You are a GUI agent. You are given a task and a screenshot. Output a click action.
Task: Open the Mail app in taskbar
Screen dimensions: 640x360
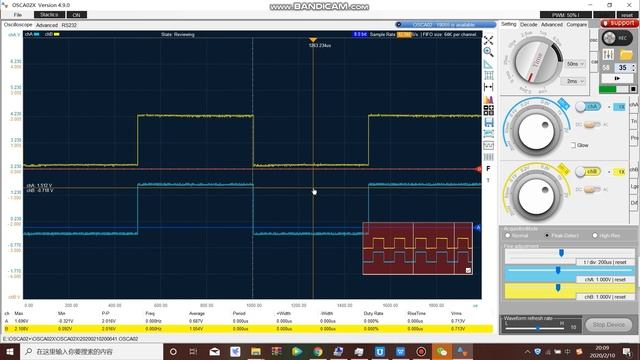coord(215,351)
